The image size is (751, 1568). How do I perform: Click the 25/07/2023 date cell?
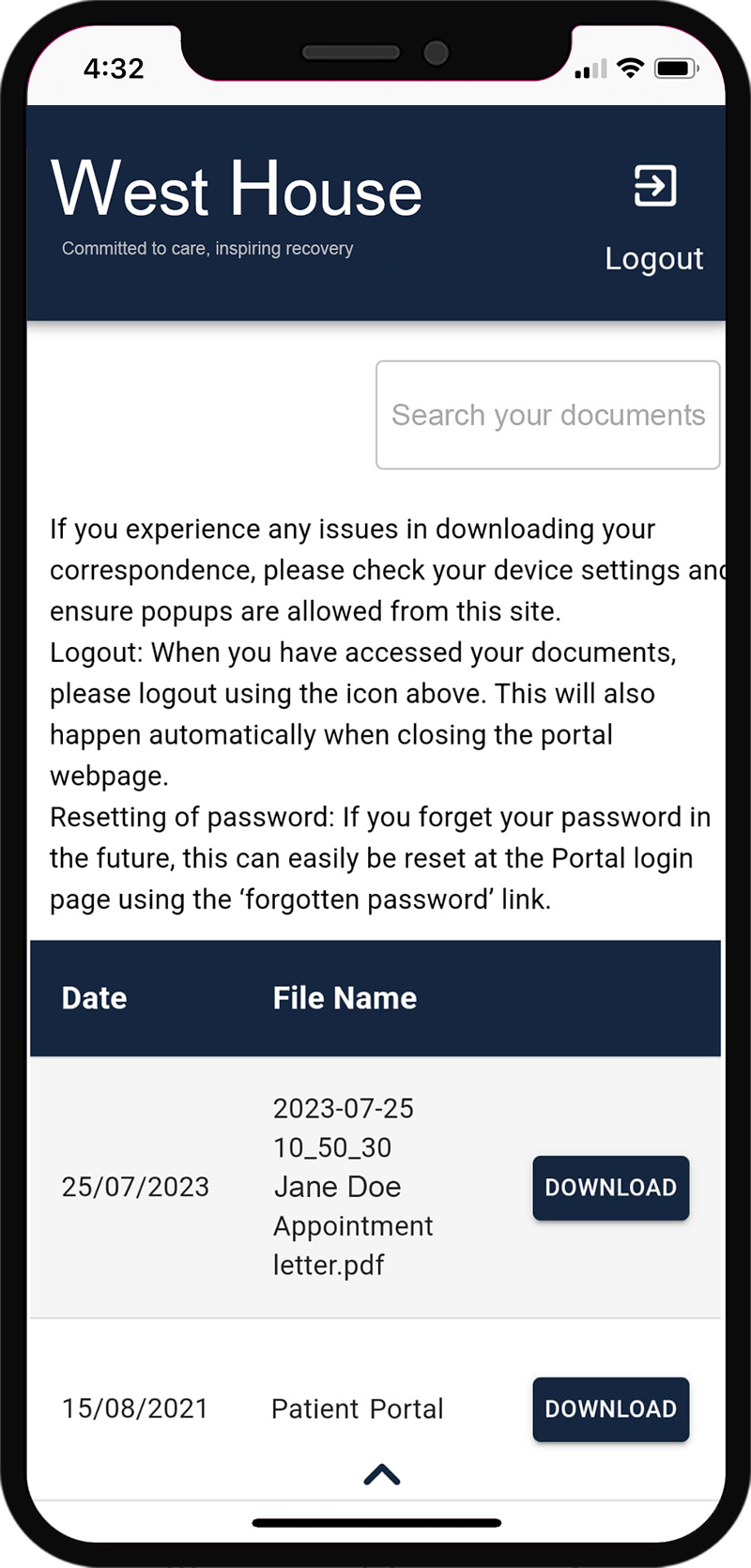tap(135, 1188)
